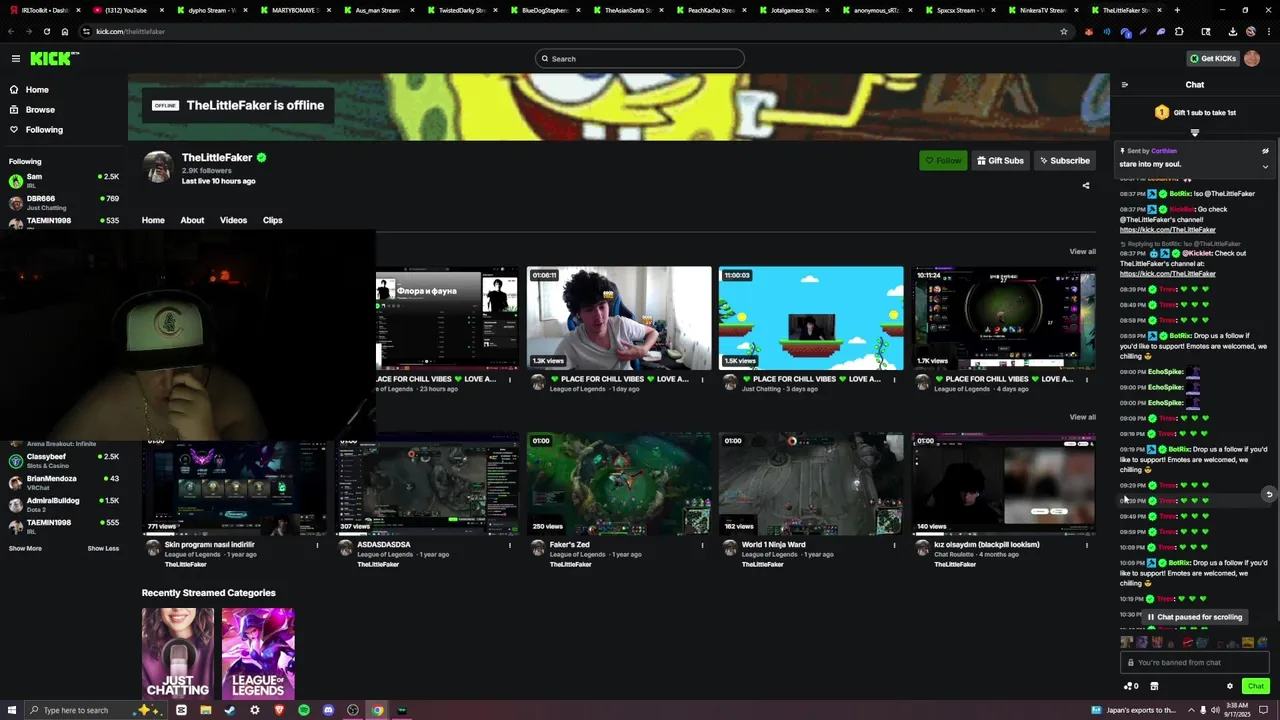Open Discord from the taskbar
The image size is (1280, 720).
328,710
